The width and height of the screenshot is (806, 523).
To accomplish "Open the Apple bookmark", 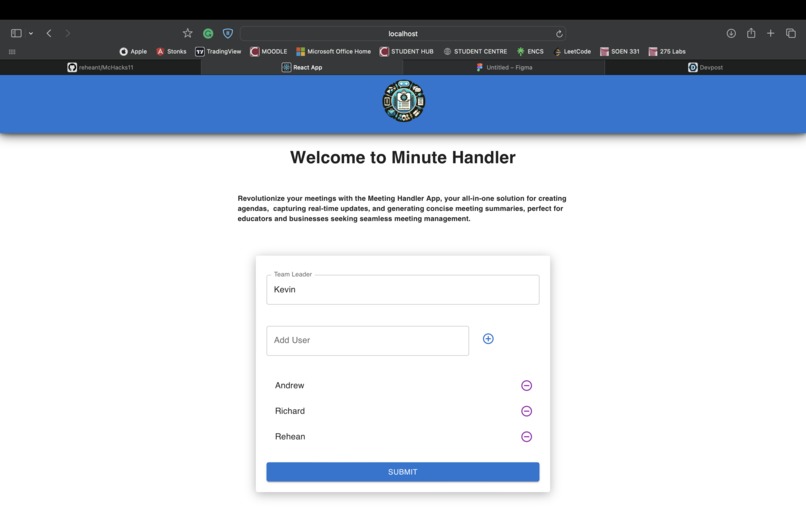I will click(133, 51).
